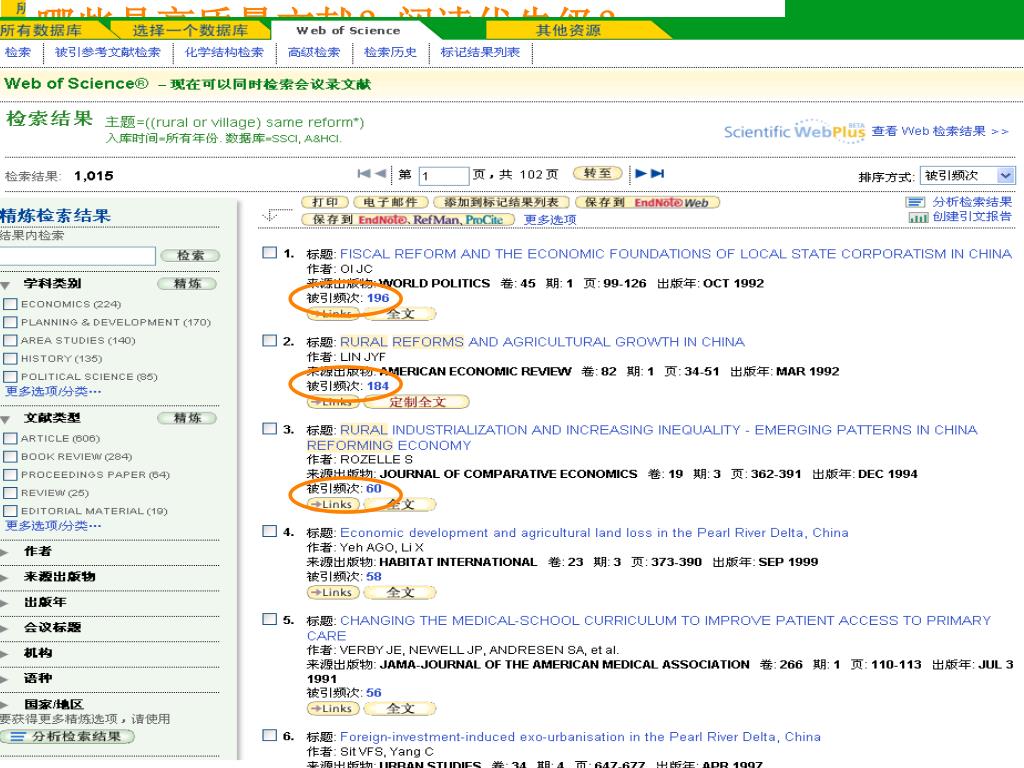Click the Web of Science logo heading

[76, 84]
